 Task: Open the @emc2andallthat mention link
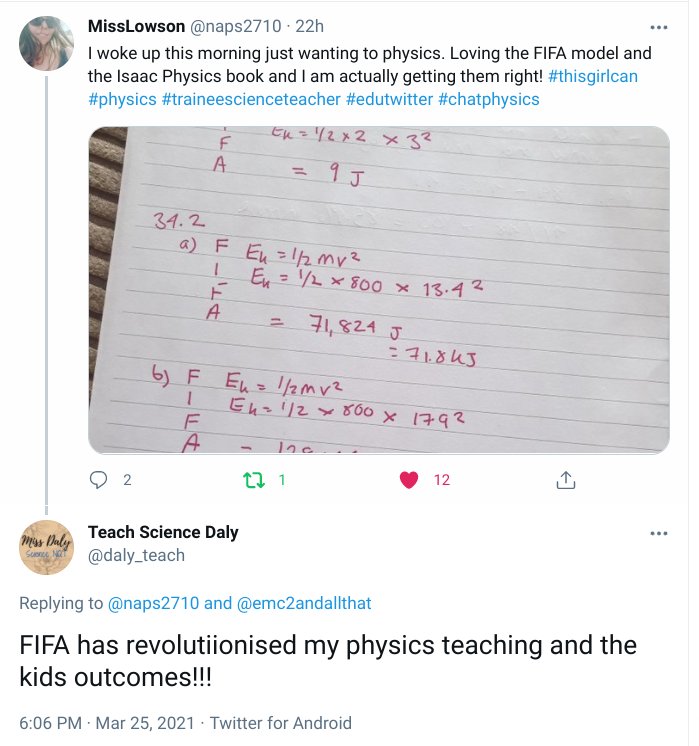click(303, 603)
